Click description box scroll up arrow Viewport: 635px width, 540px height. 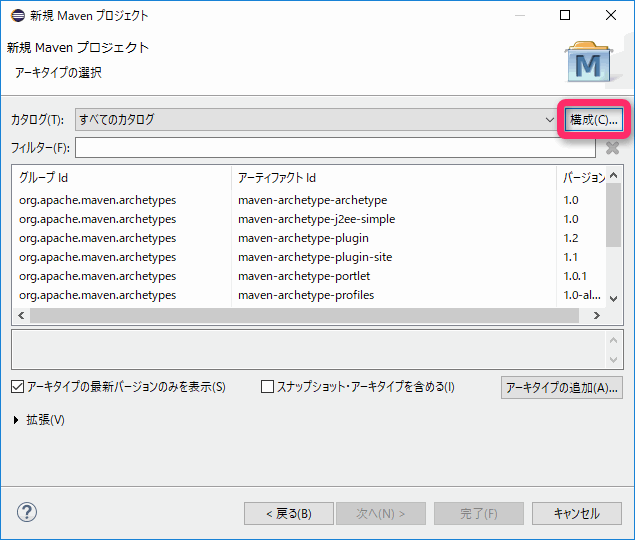coord(614,340)
